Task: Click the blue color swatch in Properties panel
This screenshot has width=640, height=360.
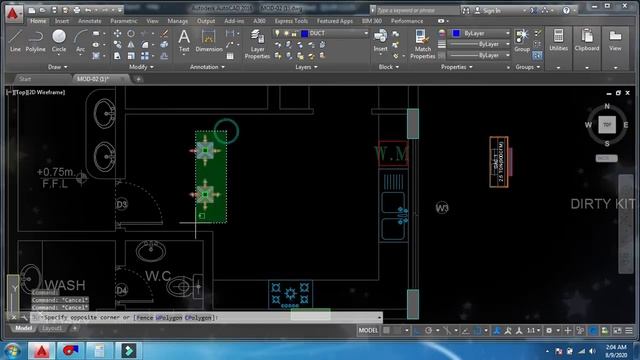Action: click(x=456, y=33)
